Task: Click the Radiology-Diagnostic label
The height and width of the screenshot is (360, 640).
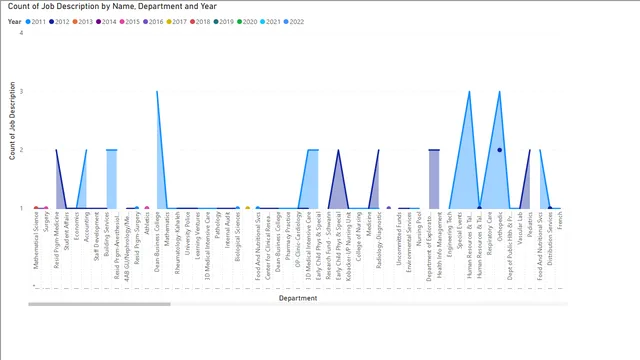Action: pos(379,240)
